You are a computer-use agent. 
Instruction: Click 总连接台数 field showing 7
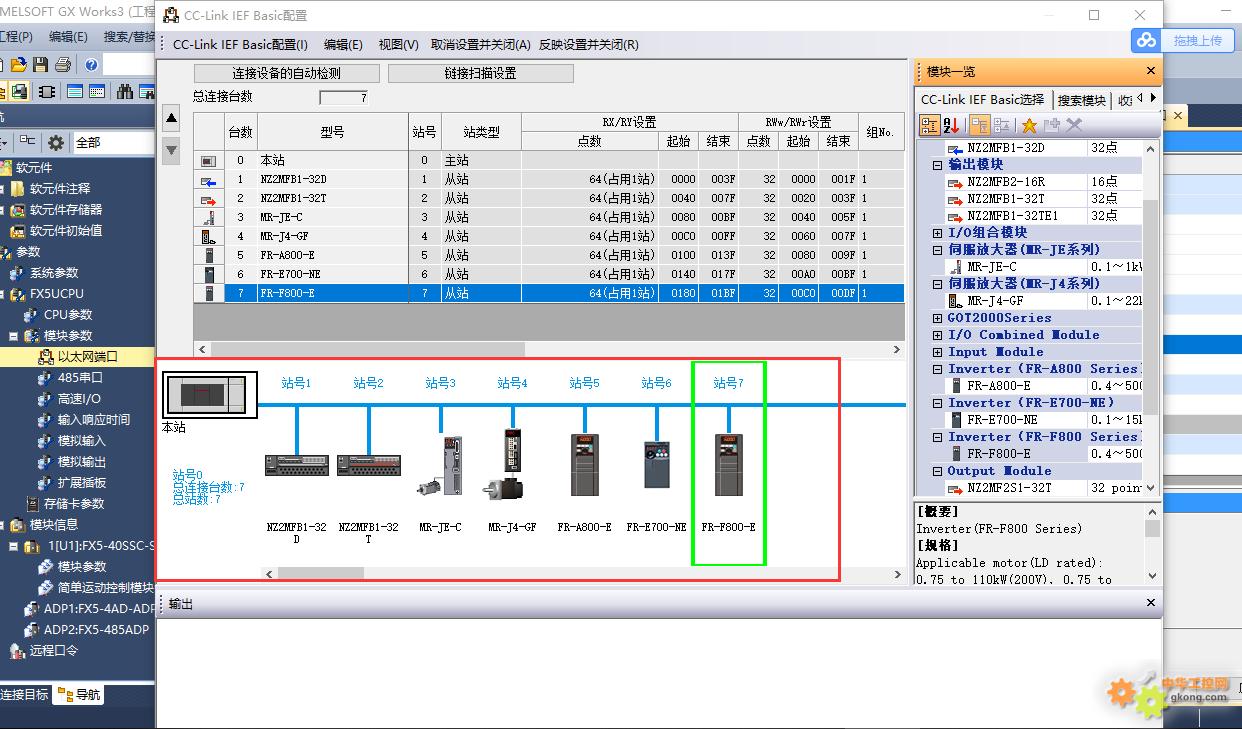344,98
